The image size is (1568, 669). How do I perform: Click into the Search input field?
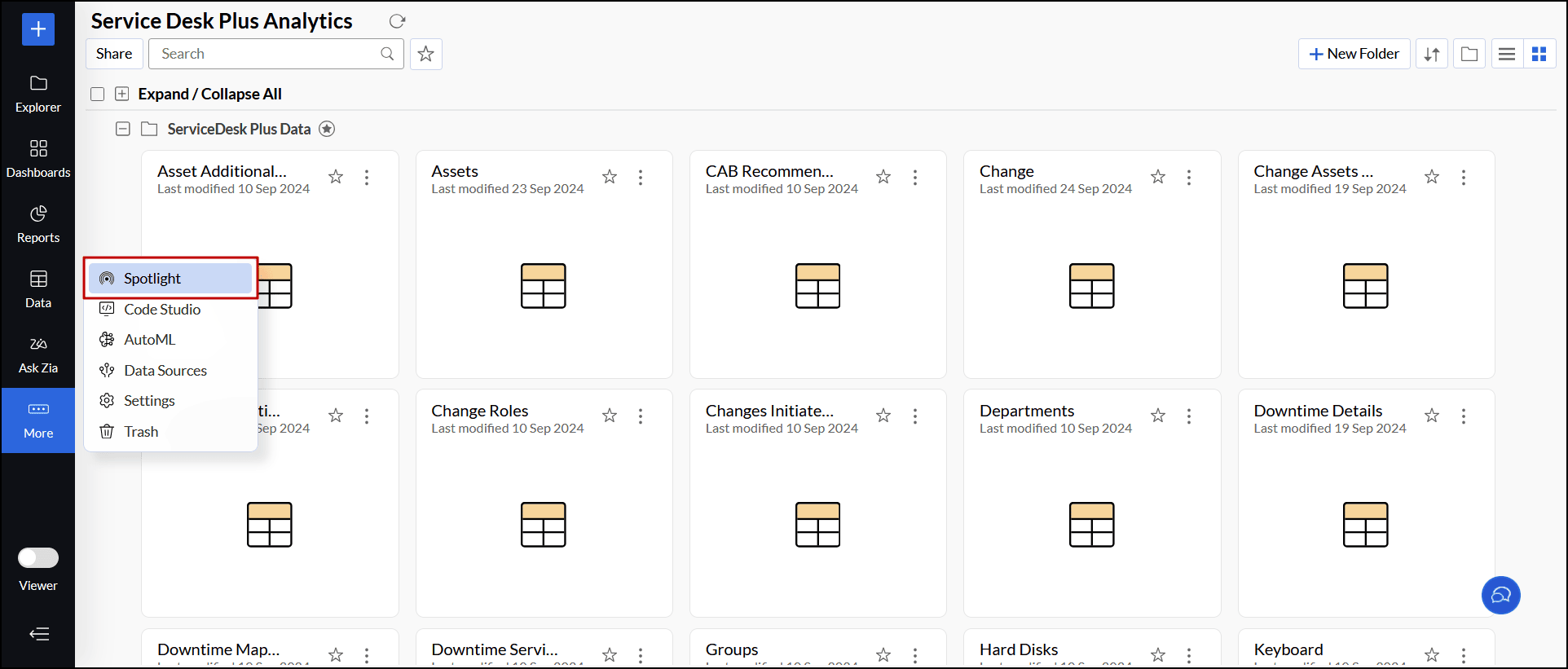click(x=276, y=54)
